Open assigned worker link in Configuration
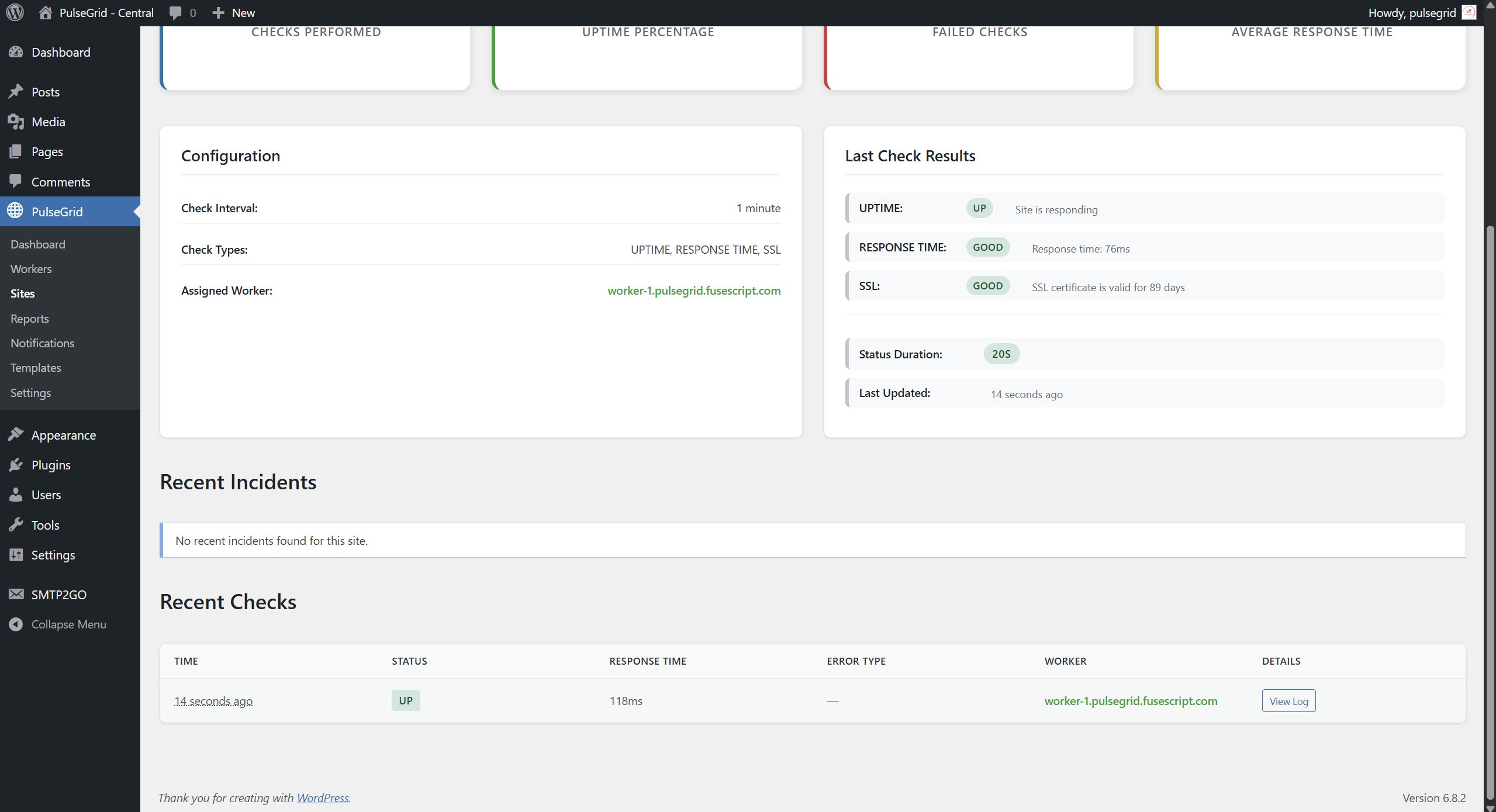This screenshot has width=1496, height=812. 693,291
